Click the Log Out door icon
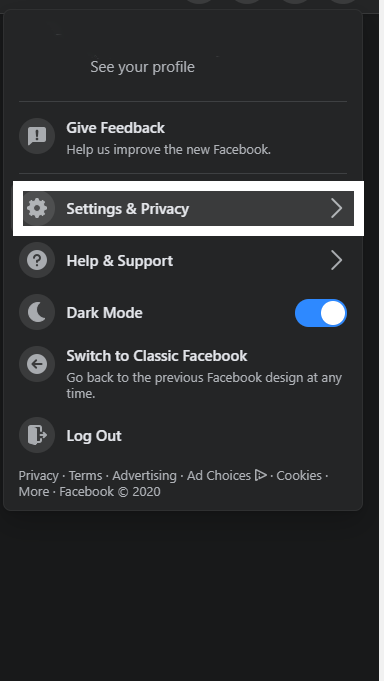The height and width of the screenshot is (681, 384). (x=37, y=435)
